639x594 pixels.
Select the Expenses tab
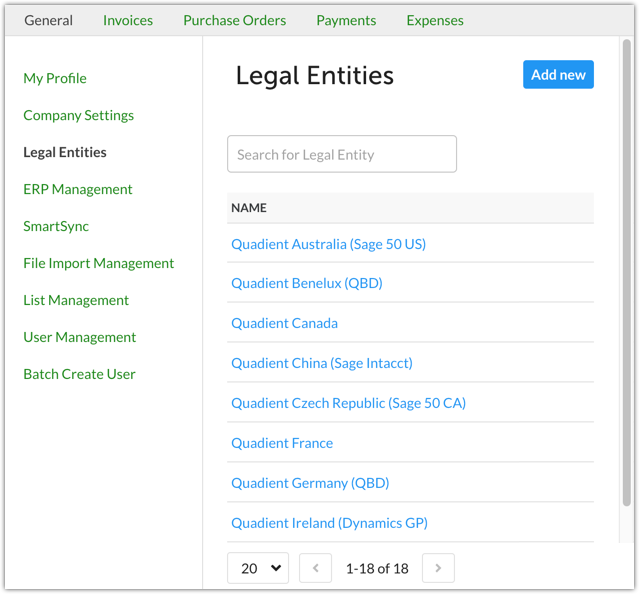435,20
